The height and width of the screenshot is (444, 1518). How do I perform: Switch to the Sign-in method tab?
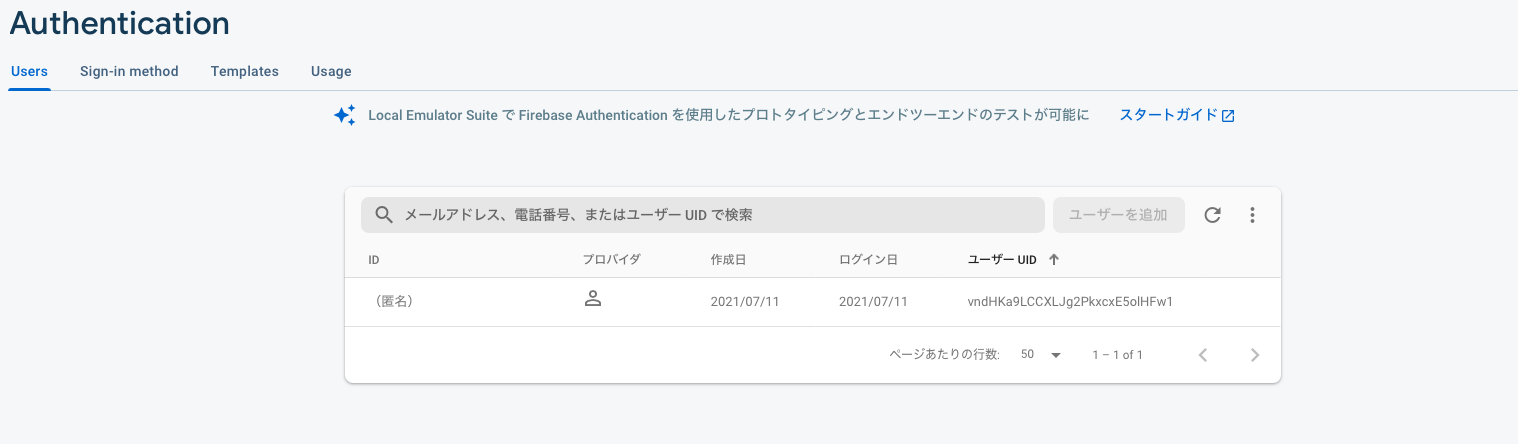point(129,71)
